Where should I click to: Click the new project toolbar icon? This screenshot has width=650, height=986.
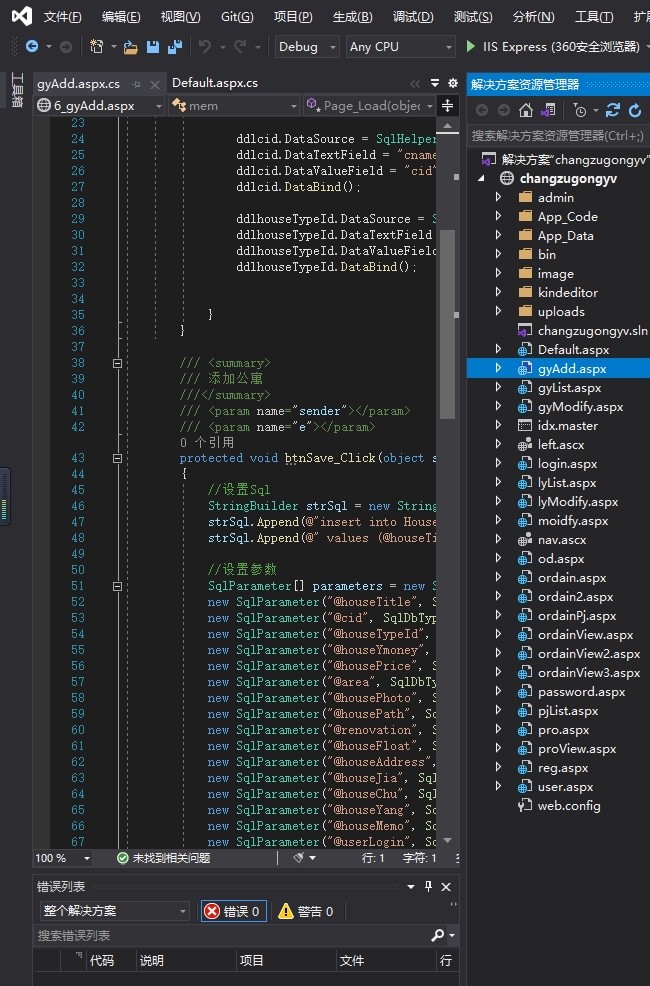[96, 47]
